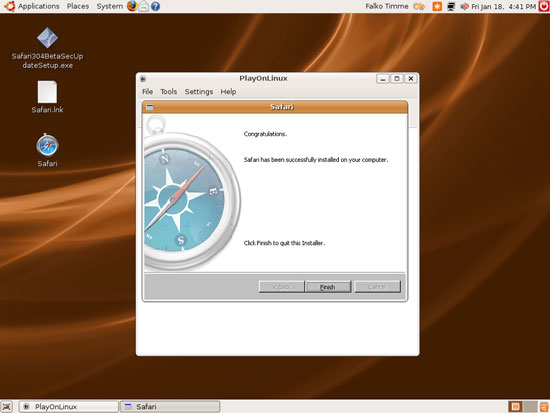Close the PlayOnLinux window

coord(411,79)
